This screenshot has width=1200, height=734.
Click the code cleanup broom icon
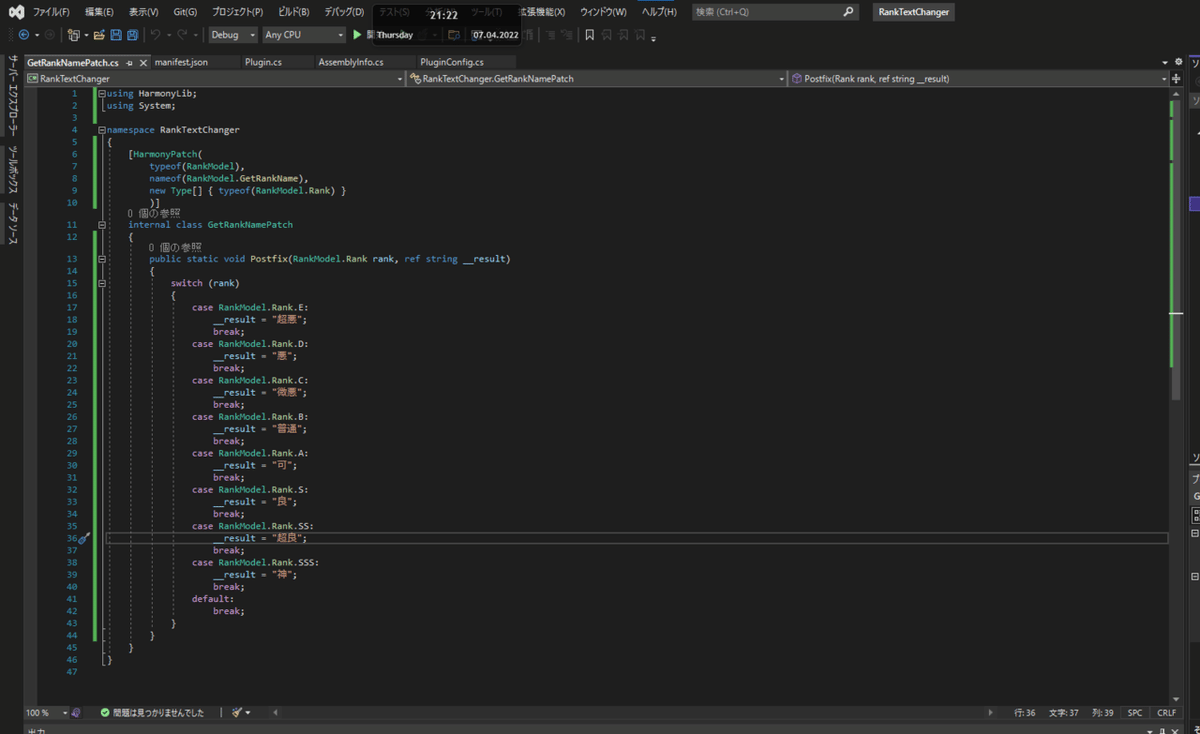coord(237,713)
